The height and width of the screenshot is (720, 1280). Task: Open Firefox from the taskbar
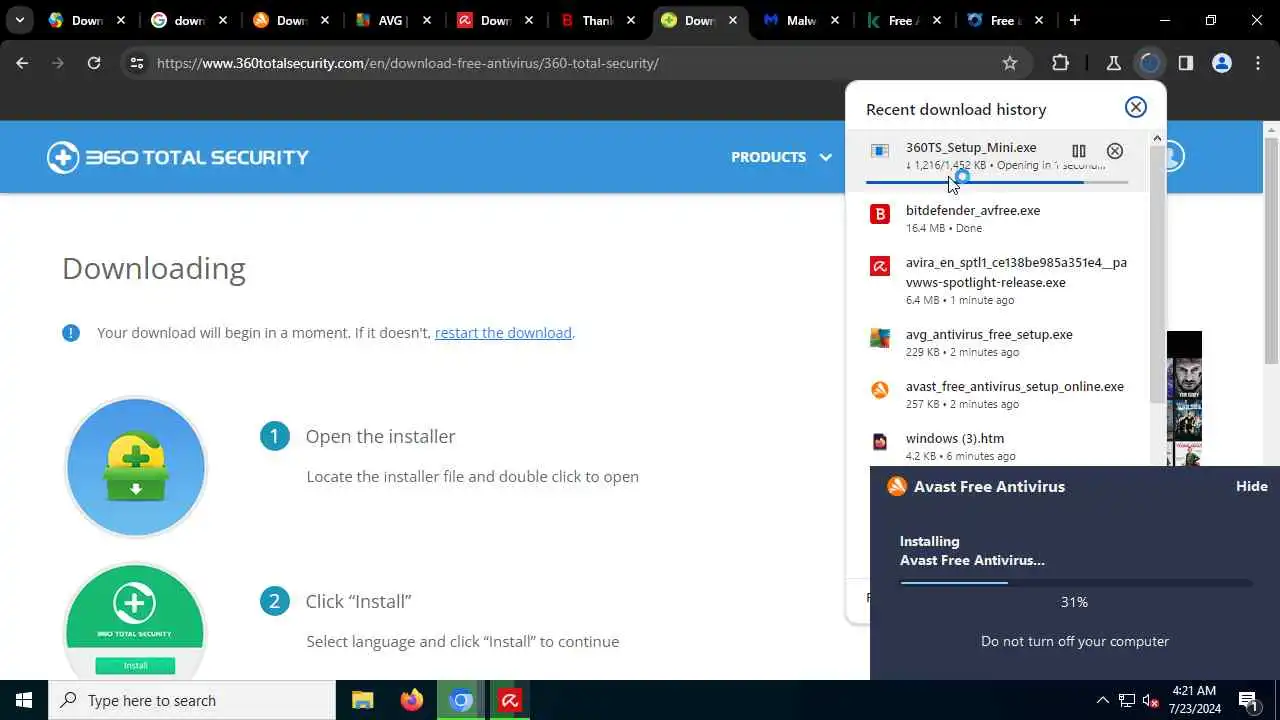pos(412,700)
